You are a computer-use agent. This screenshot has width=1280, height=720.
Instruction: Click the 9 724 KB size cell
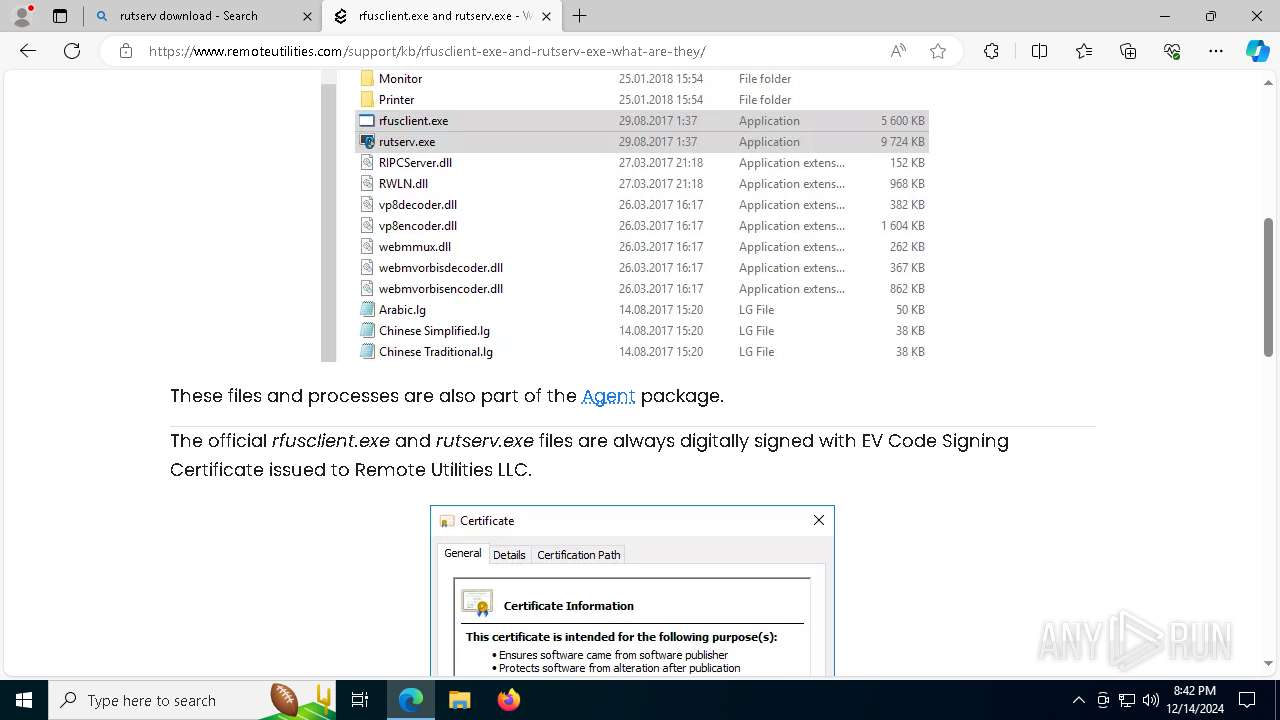[903, 141]
